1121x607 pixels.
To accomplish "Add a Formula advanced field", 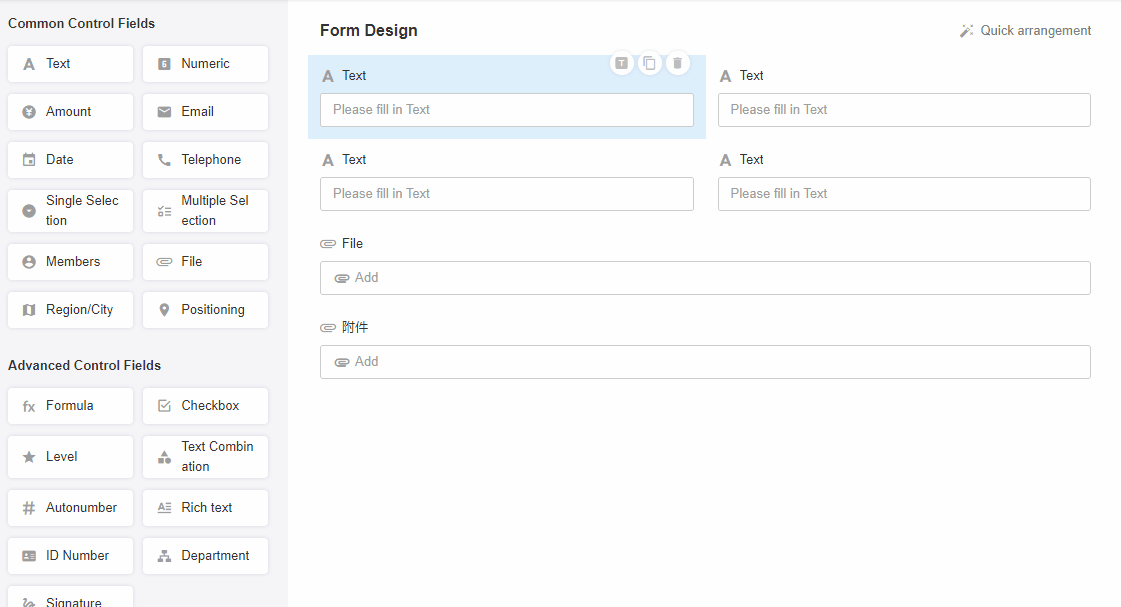I will [x=70, y=405].
